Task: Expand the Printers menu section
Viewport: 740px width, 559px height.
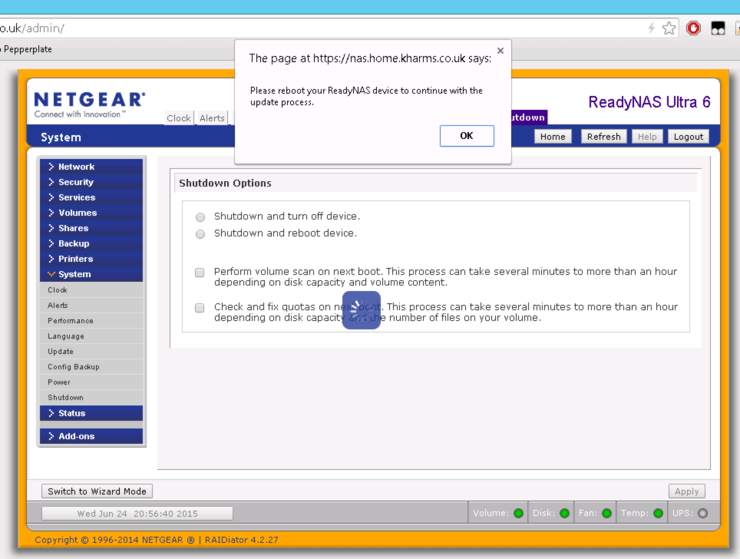Action: point(92,259)
